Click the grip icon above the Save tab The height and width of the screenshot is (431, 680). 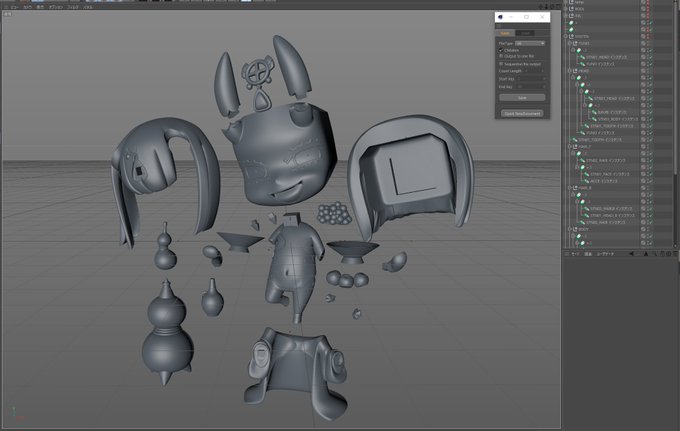(499, 26)
